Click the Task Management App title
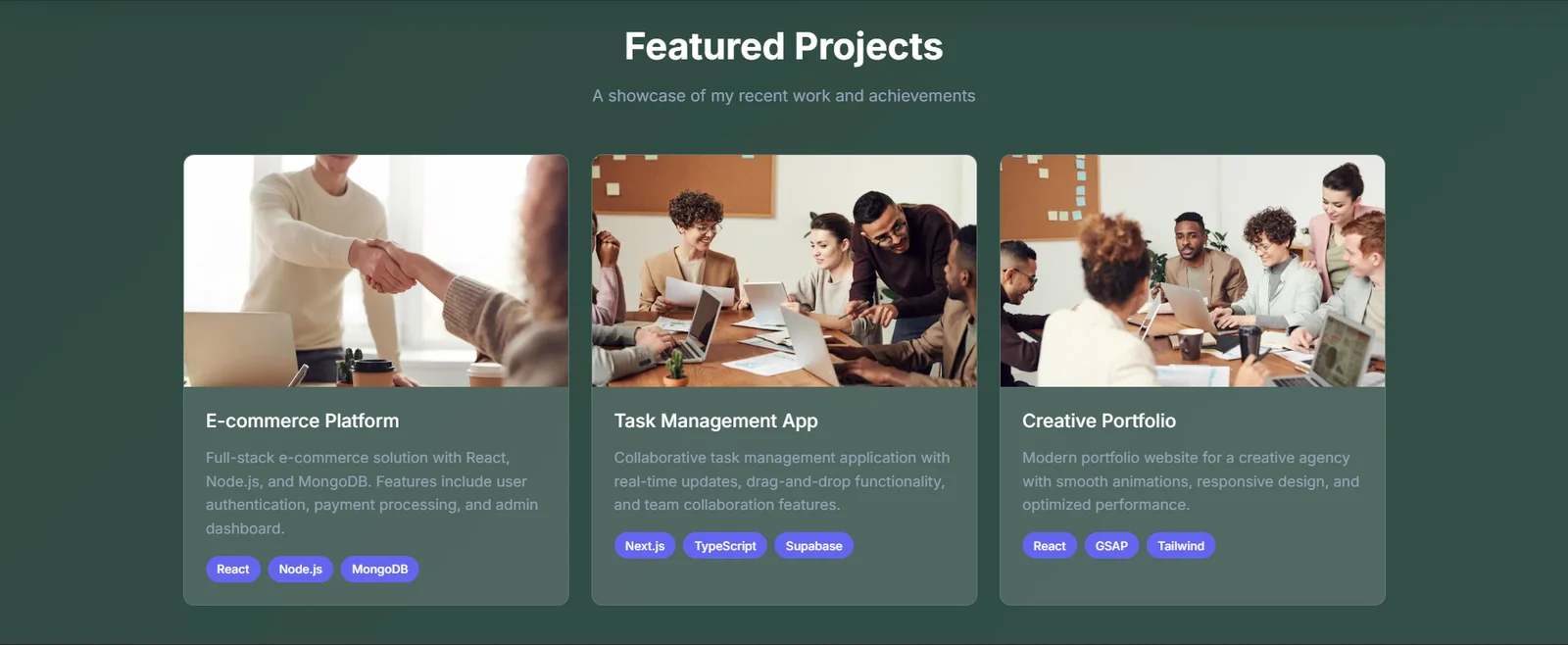 coord(715,421)
